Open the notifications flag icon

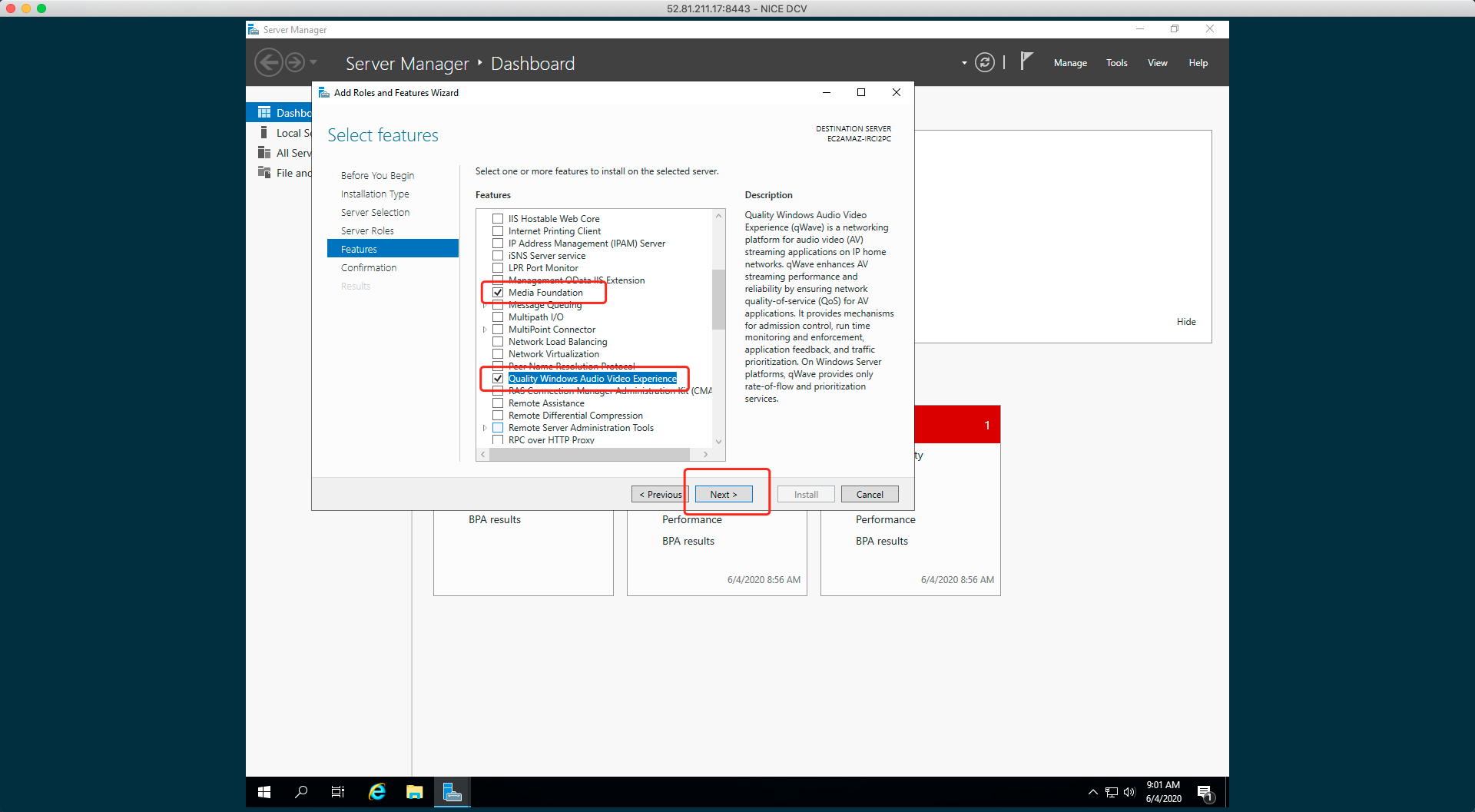[x=1026, y=61]
